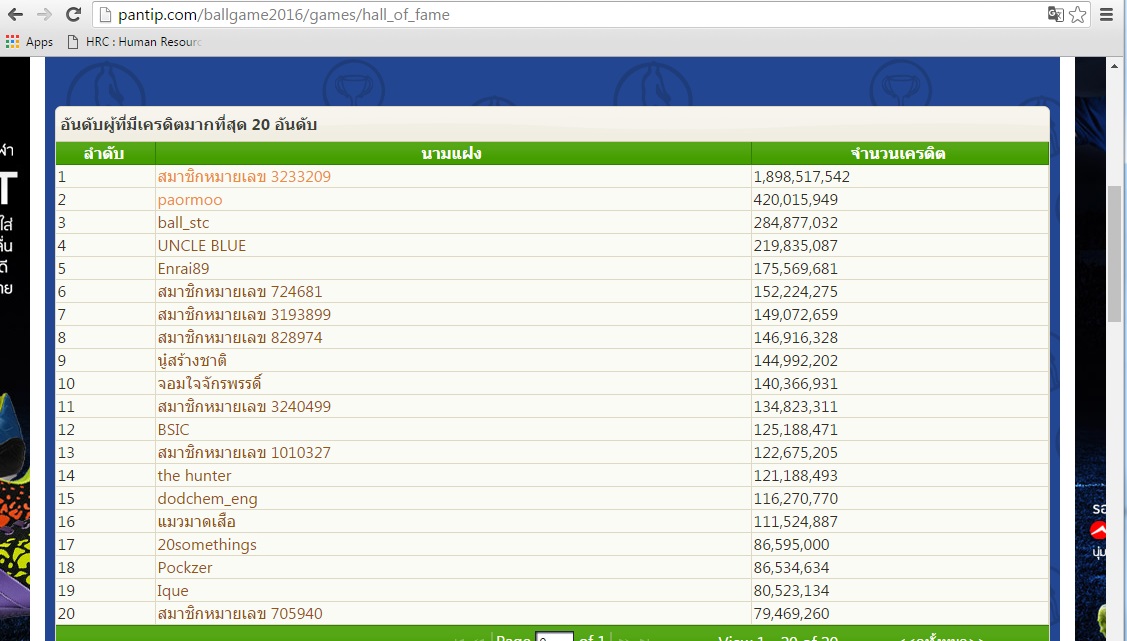Open the Chrome hamburger menu

(x=1107, y=14)
